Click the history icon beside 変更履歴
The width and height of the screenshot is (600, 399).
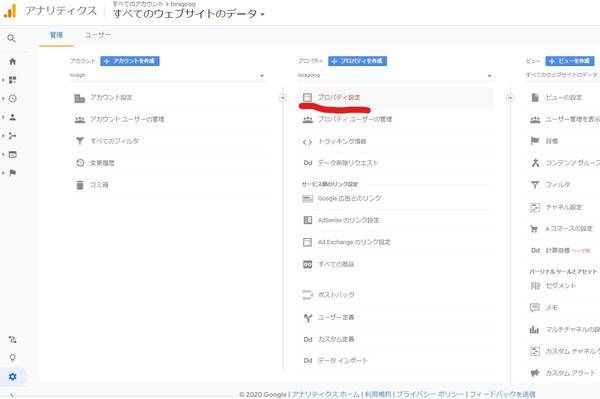[x=80, y=163]
